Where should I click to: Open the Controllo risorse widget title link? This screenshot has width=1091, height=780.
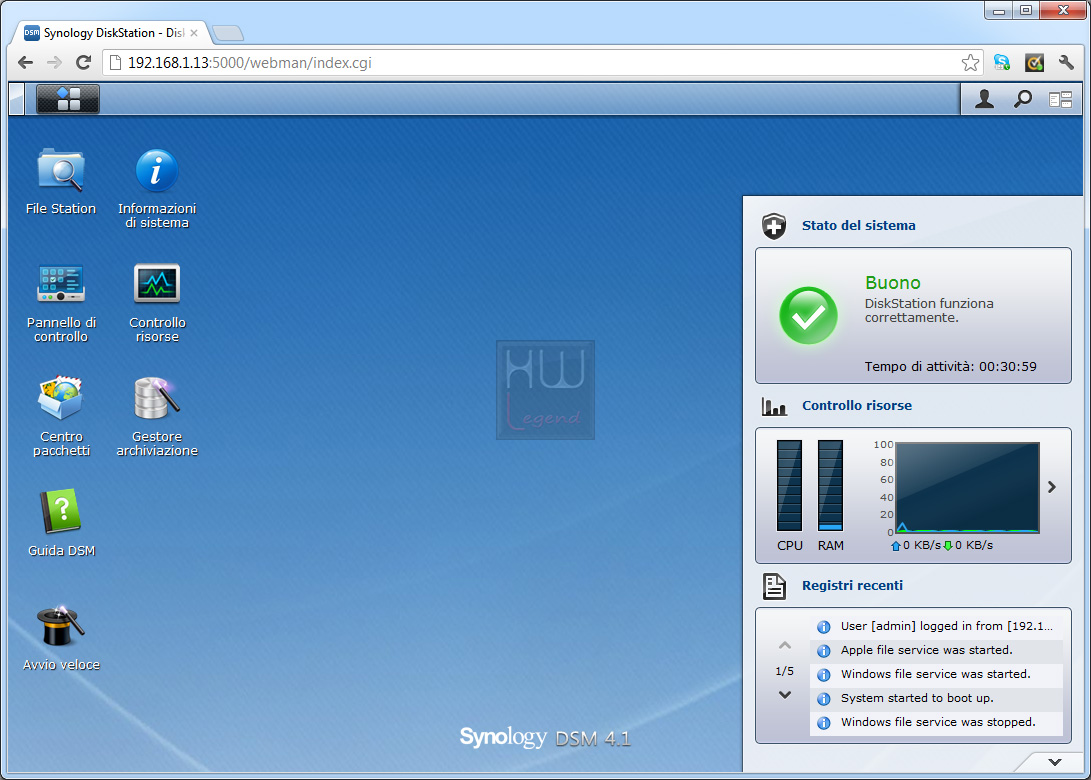tap(857, 406)
